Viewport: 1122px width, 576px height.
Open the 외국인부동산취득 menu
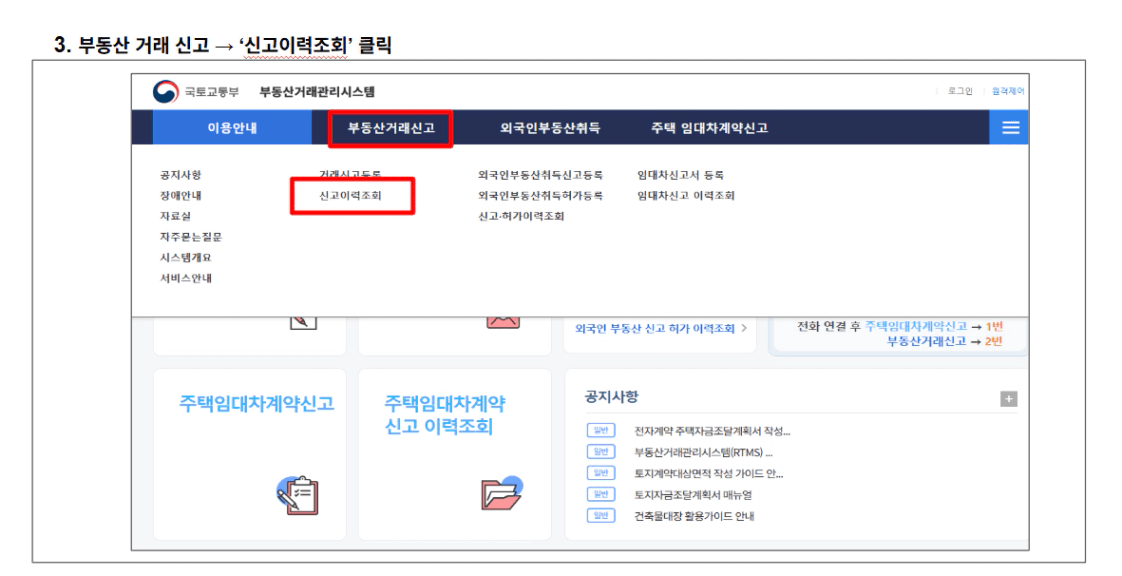coord(550,128)
